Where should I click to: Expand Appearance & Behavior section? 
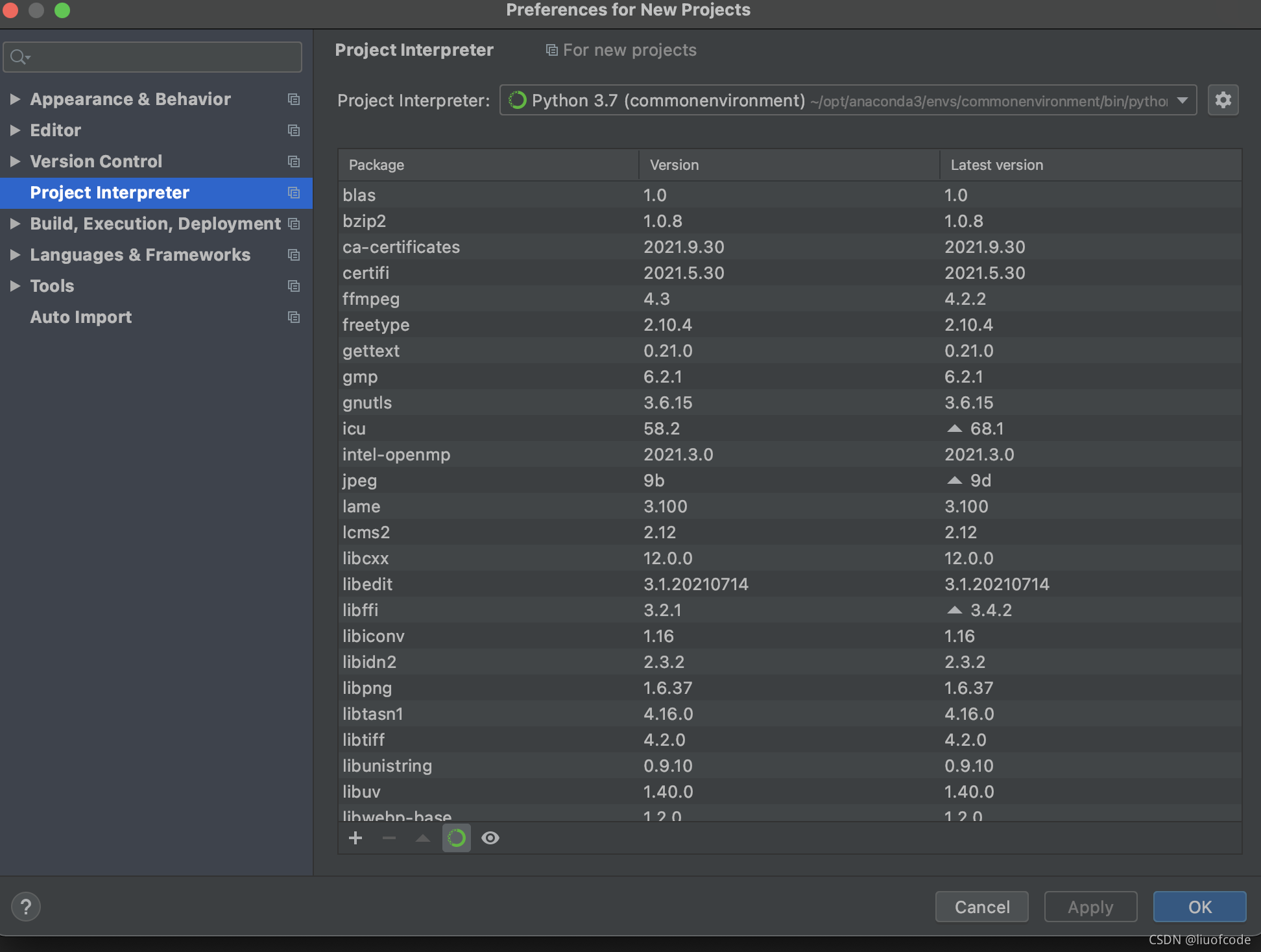click(15, 99)
